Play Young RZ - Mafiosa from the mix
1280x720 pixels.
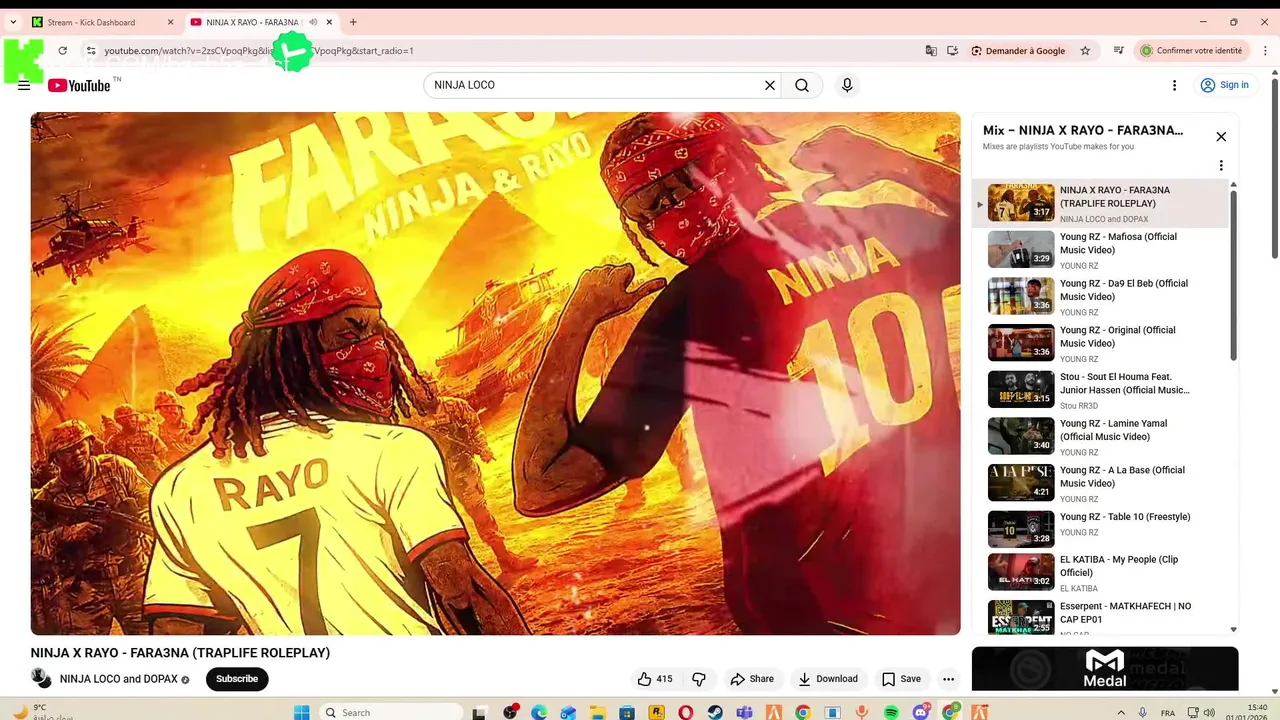pos(1100,250)
